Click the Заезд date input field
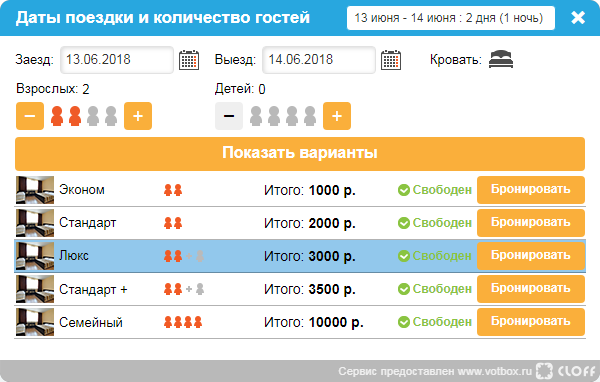Viewport: 600px width, 382px height. tap(117, 60)
